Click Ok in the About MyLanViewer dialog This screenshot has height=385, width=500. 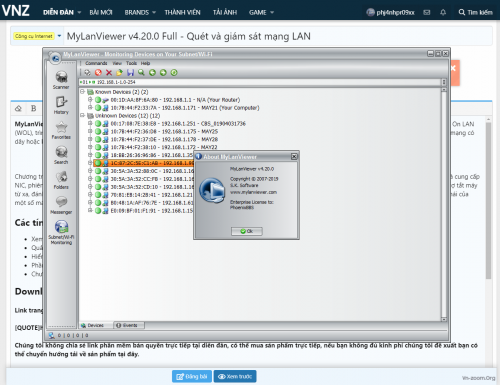pos(247,231)
